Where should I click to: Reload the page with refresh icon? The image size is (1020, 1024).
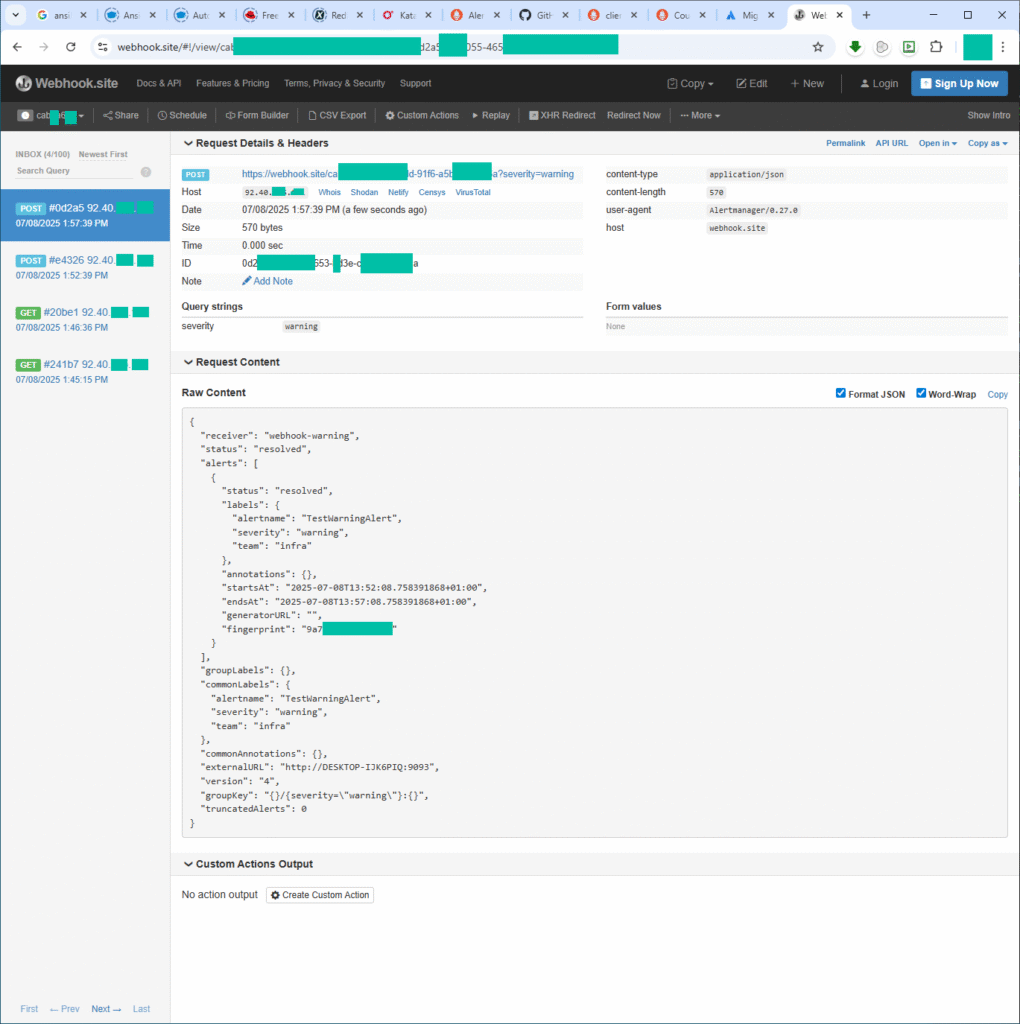71,47
